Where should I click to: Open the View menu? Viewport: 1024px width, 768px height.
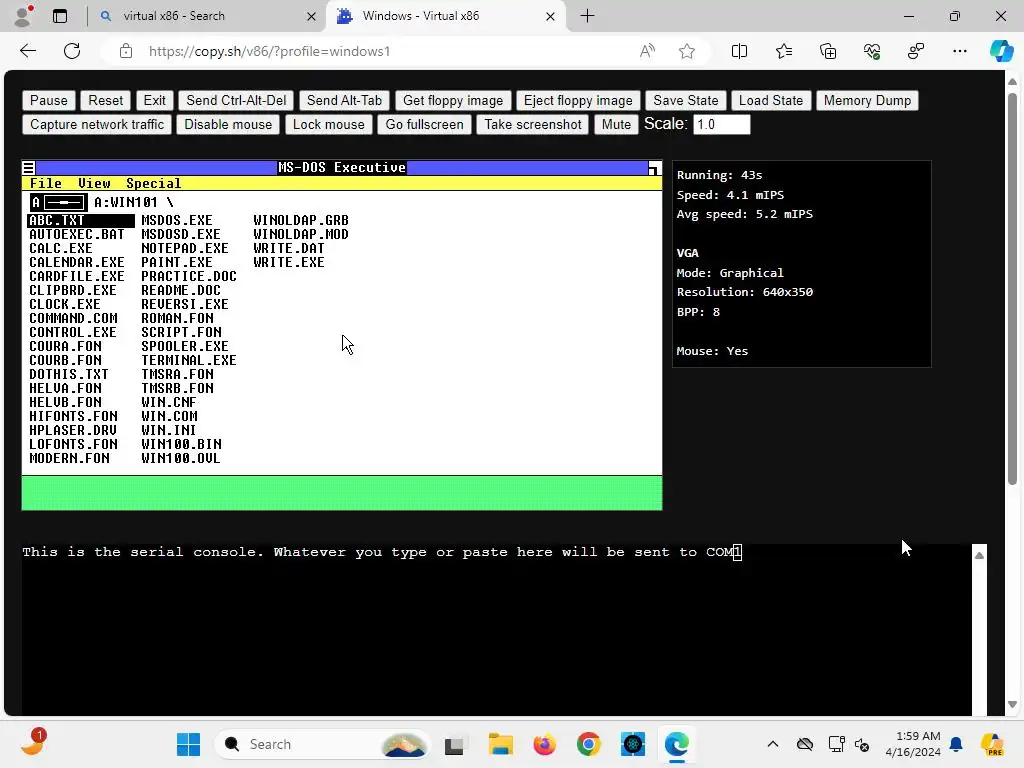(x=94, y=184)
